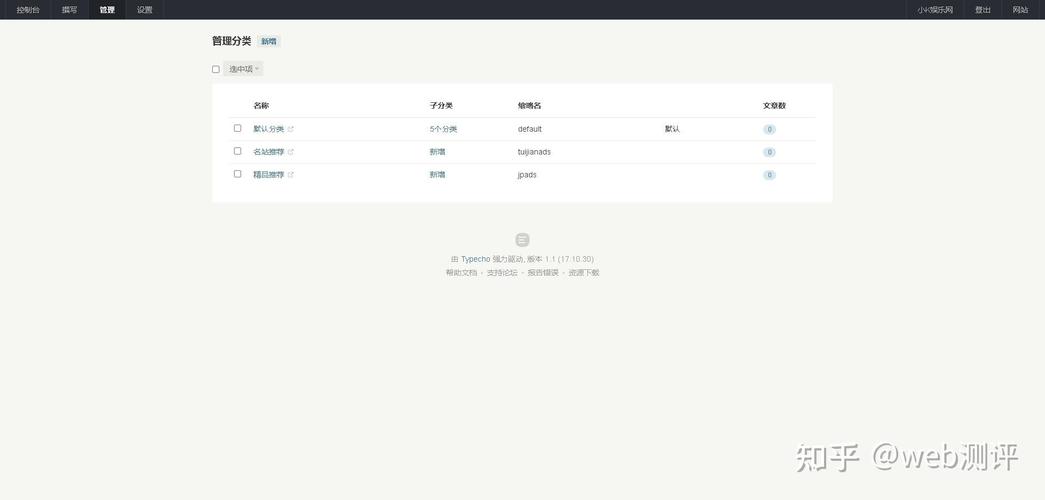Screen dimensions: 1045x500
Task: Open the 5个分类 subcategory link
Action: tap(443, 129)
